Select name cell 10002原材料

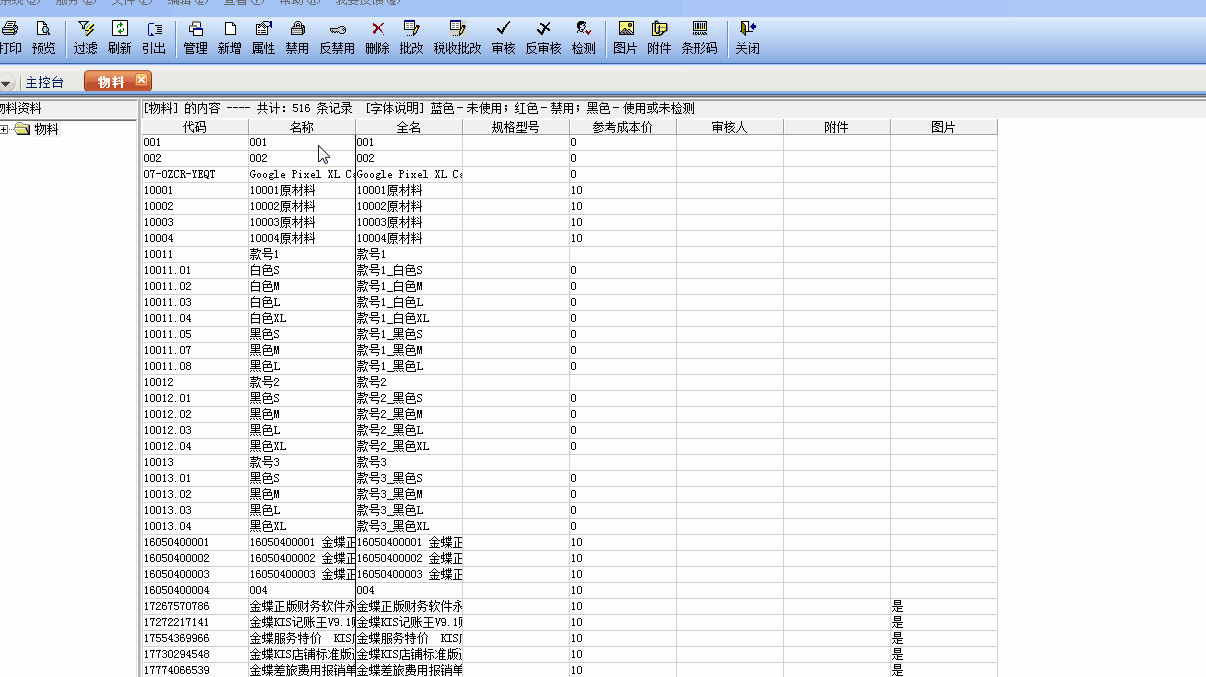[302, 206]
